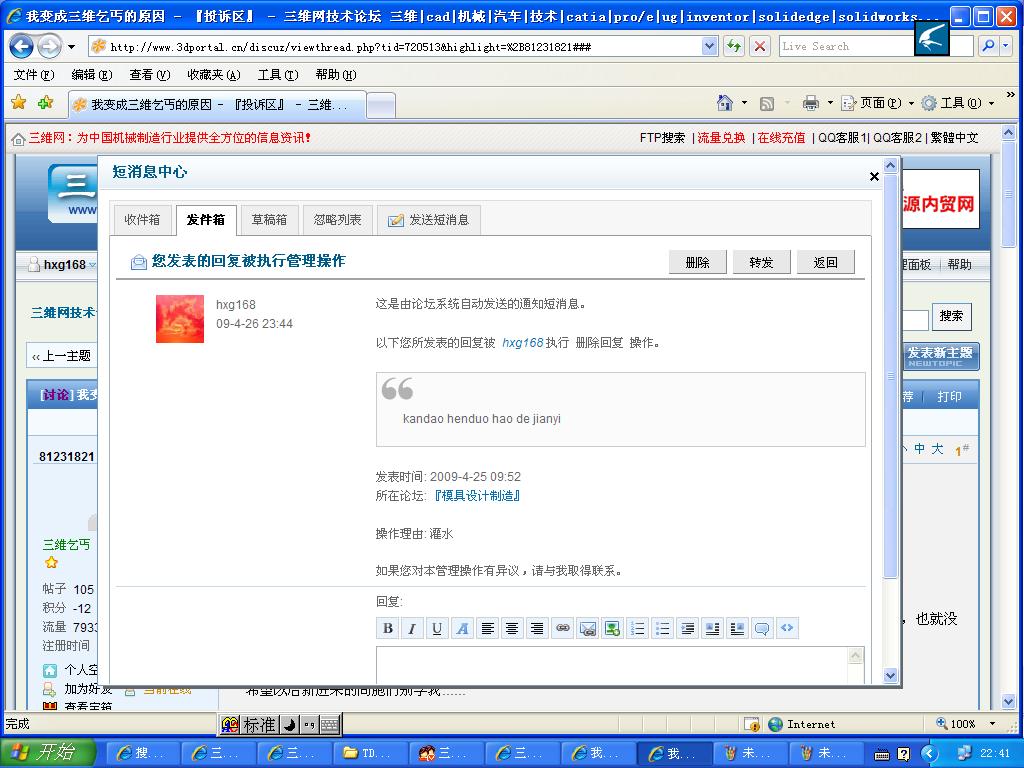Open 文件 File menu
This screenshot has width=1024, height=768.
[33, 74]
